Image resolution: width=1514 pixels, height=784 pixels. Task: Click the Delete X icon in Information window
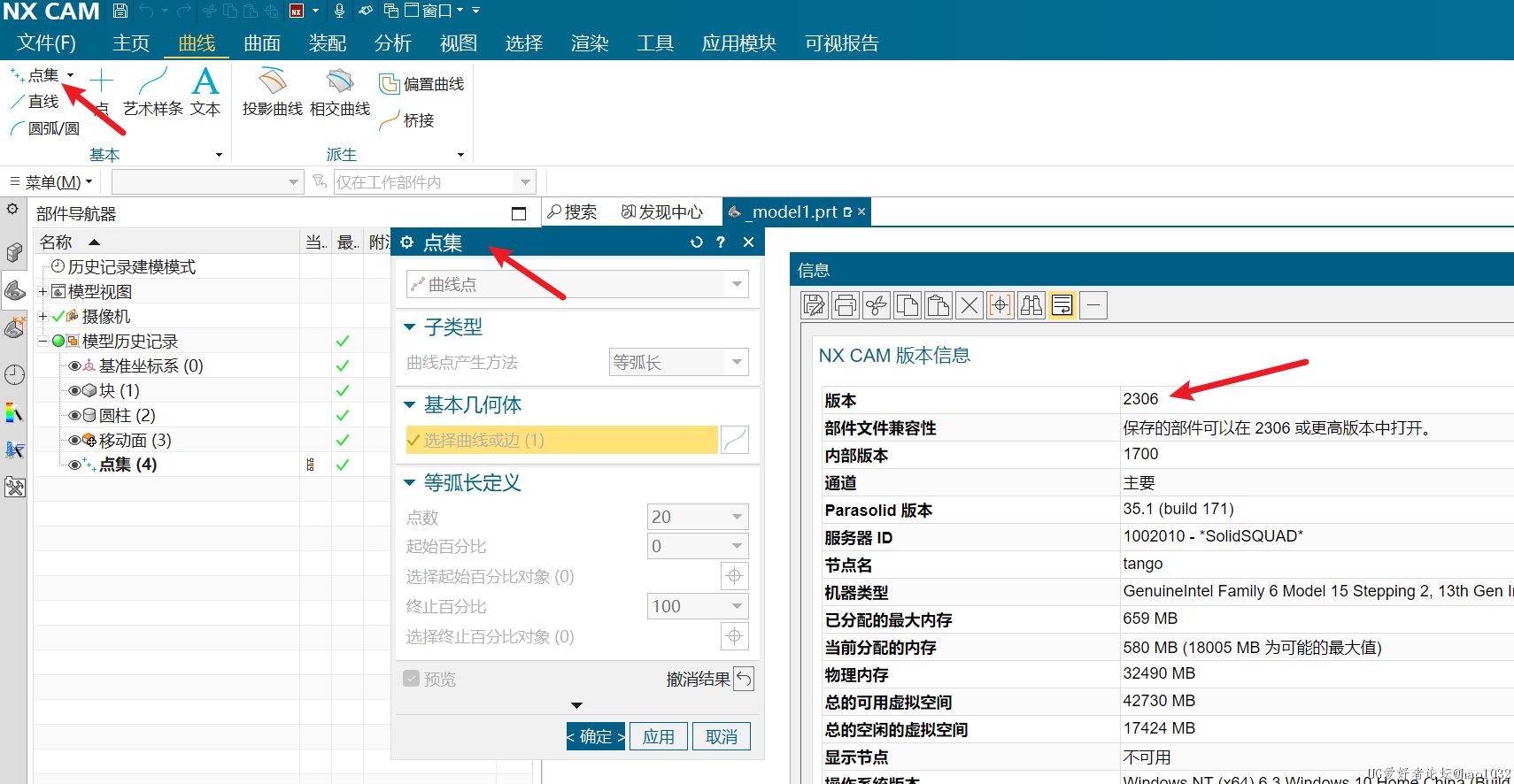[969, 305]
